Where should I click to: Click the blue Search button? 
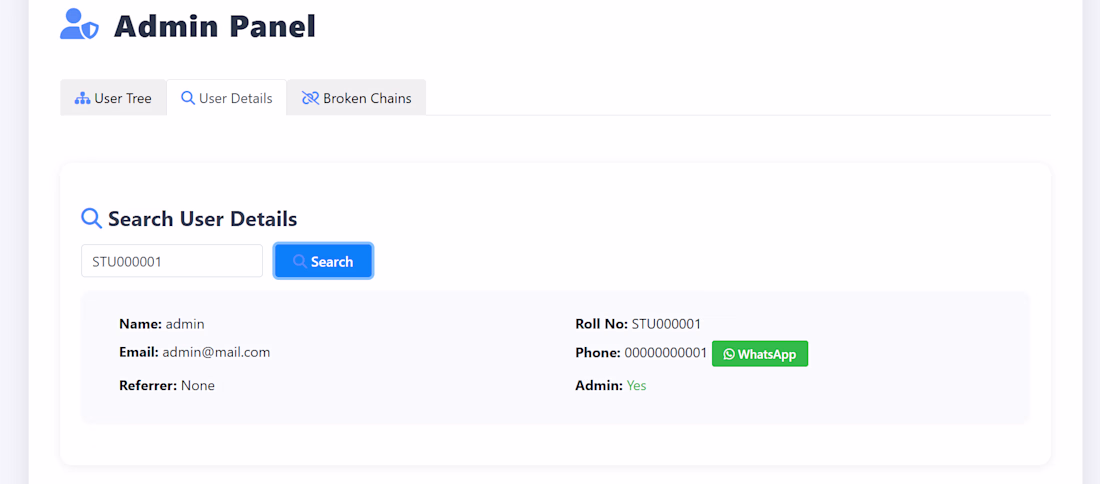coord(323,261)
